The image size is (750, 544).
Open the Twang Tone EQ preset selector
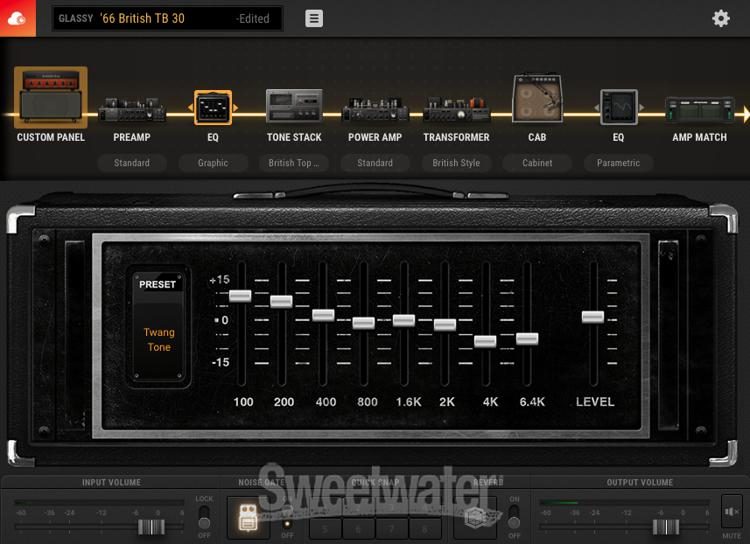click(159, 340)
